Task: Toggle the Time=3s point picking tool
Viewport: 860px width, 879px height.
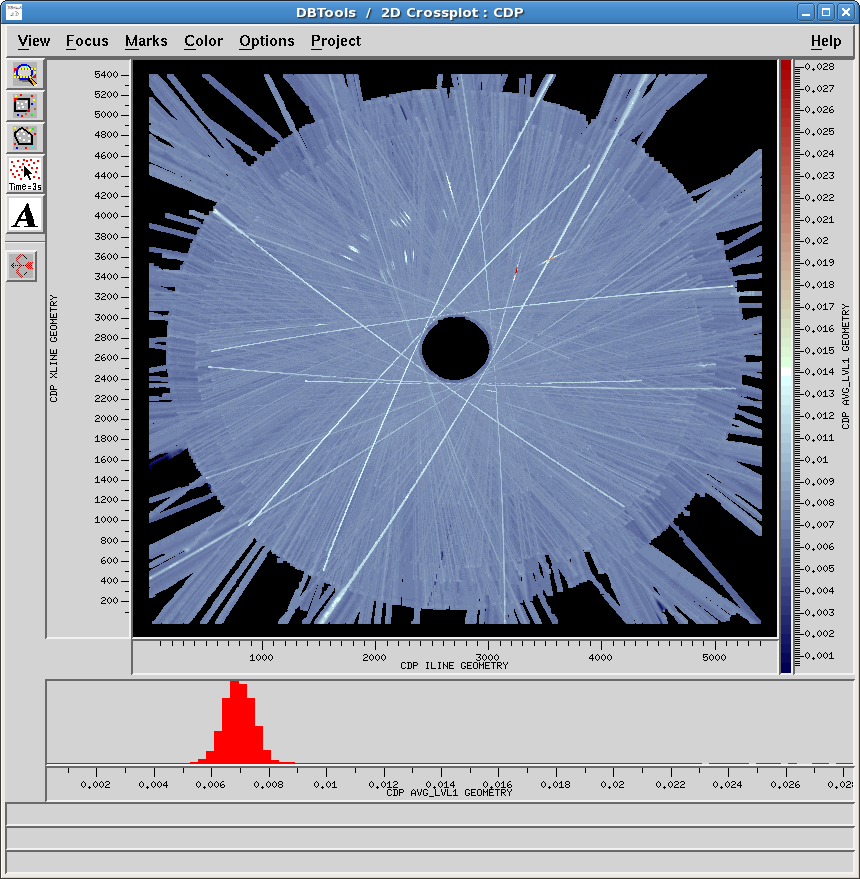Action: [x=25, y=174]
